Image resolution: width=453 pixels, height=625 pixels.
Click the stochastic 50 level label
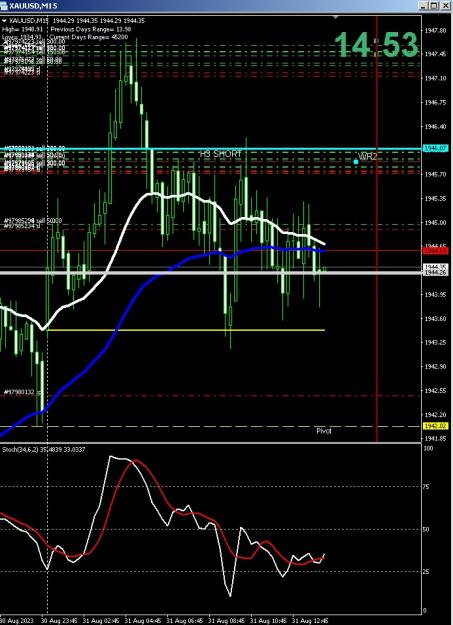click(x=427, y=529)
